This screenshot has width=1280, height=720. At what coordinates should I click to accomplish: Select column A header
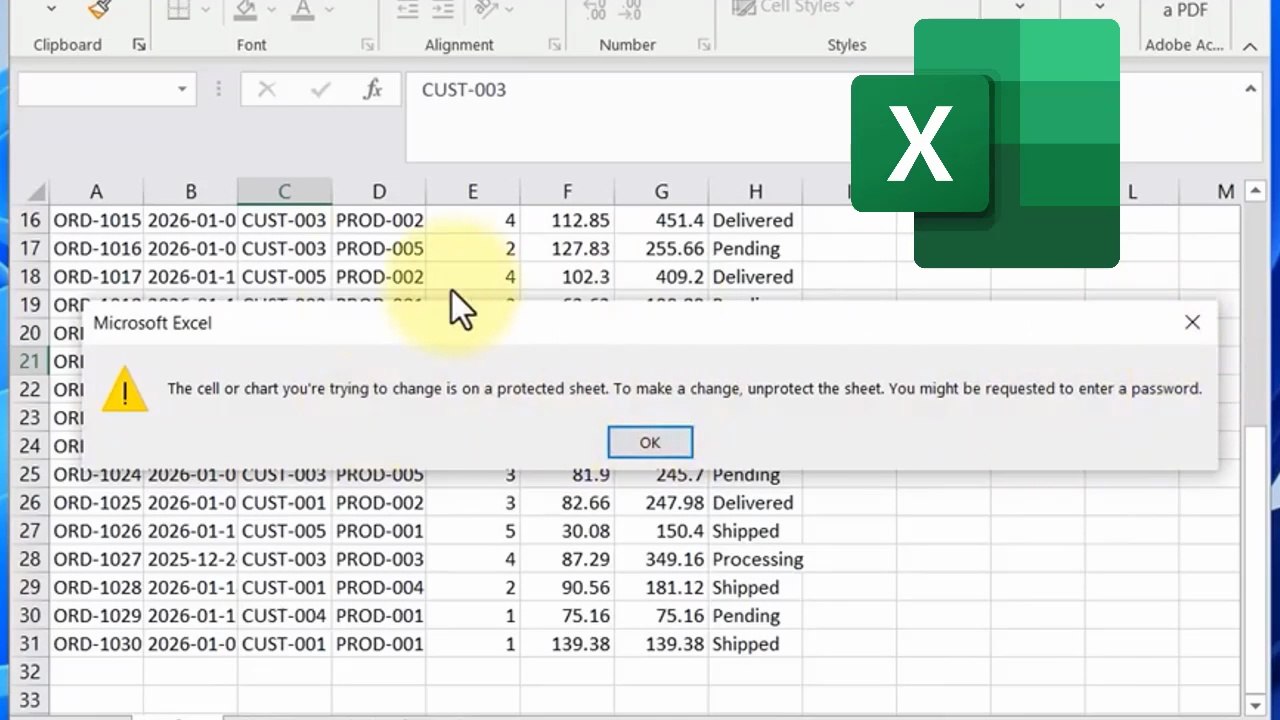click(96, 191)
